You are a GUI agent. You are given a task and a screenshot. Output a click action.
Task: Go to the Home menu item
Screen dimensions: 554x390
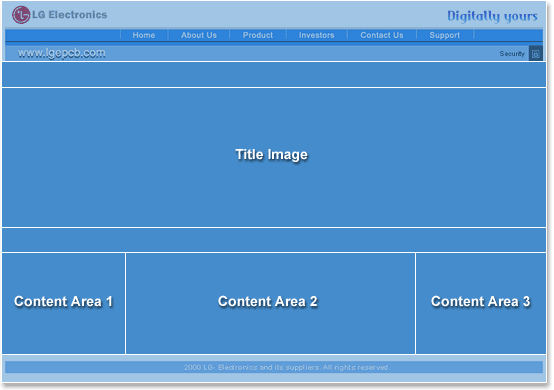click(144, 35)
